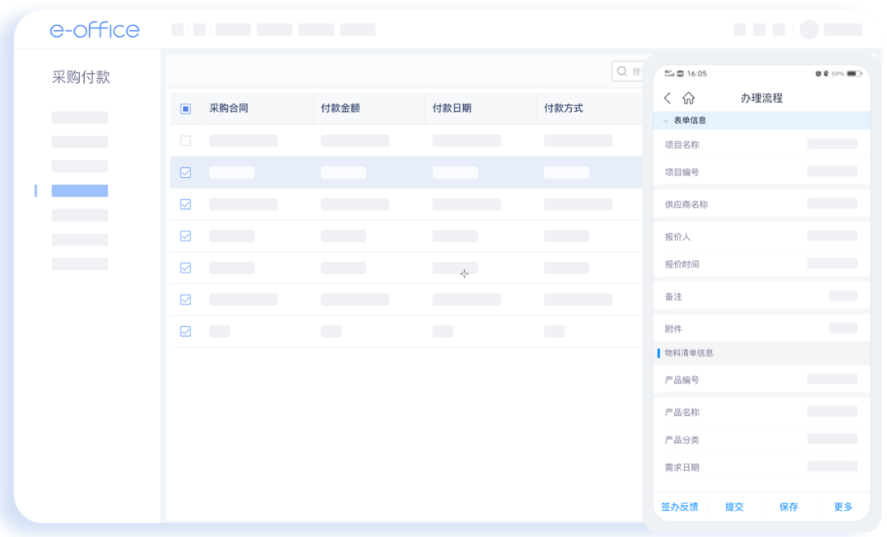Click the 采购合同 column header
The width and height of the screenshot is (887, 537).
click(x=228, y=108)
